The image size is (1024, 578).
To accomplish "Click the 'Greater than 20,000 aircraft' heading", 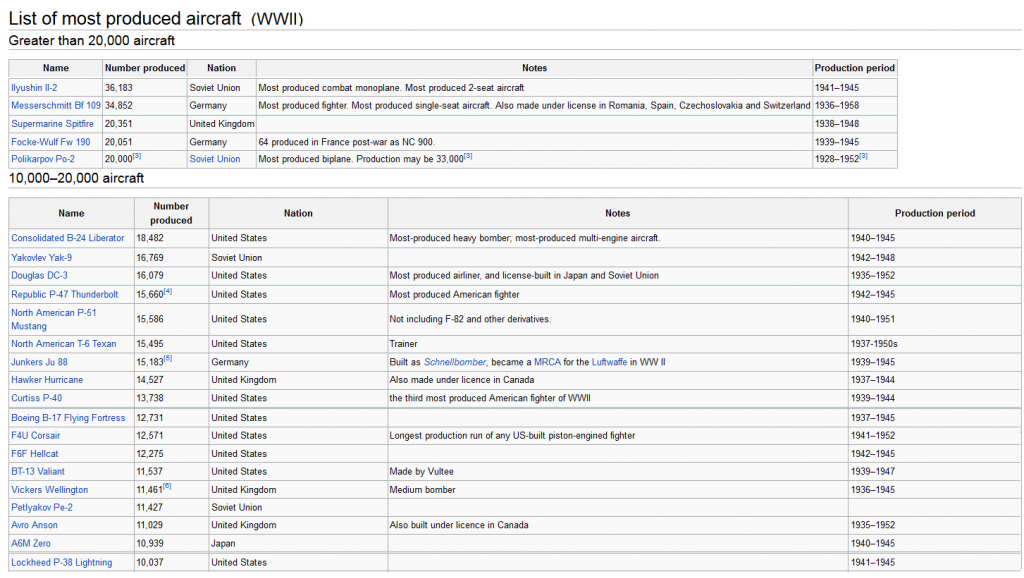I will 91,40.
